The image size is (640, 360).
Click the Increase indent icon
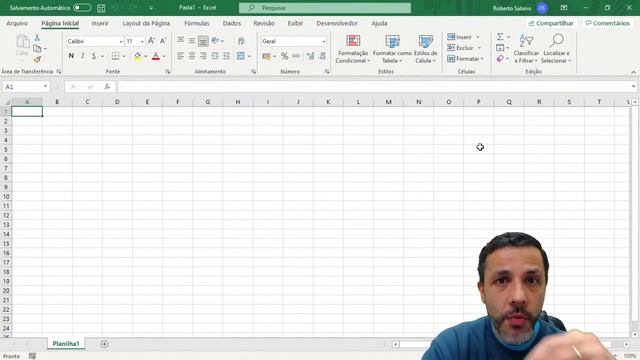pyautogui.click(x=226, y=56)
